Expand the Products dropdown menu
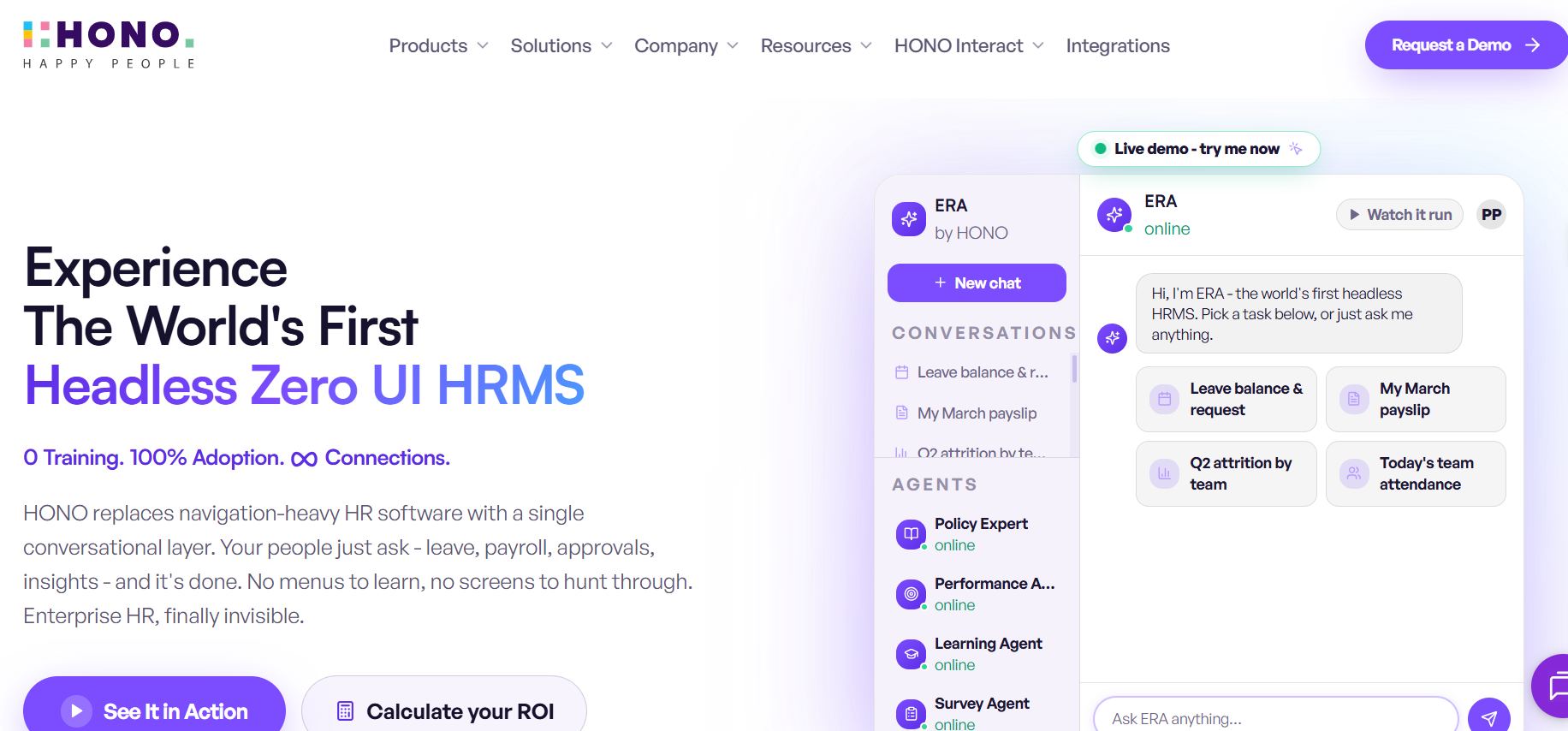The height and width of the screenshot is (731, 1568). coord(438,45)
